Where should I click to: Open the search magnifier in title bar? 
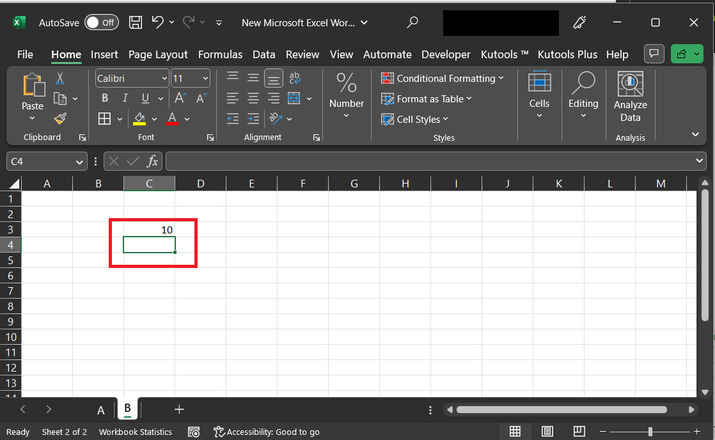point(413,22)
